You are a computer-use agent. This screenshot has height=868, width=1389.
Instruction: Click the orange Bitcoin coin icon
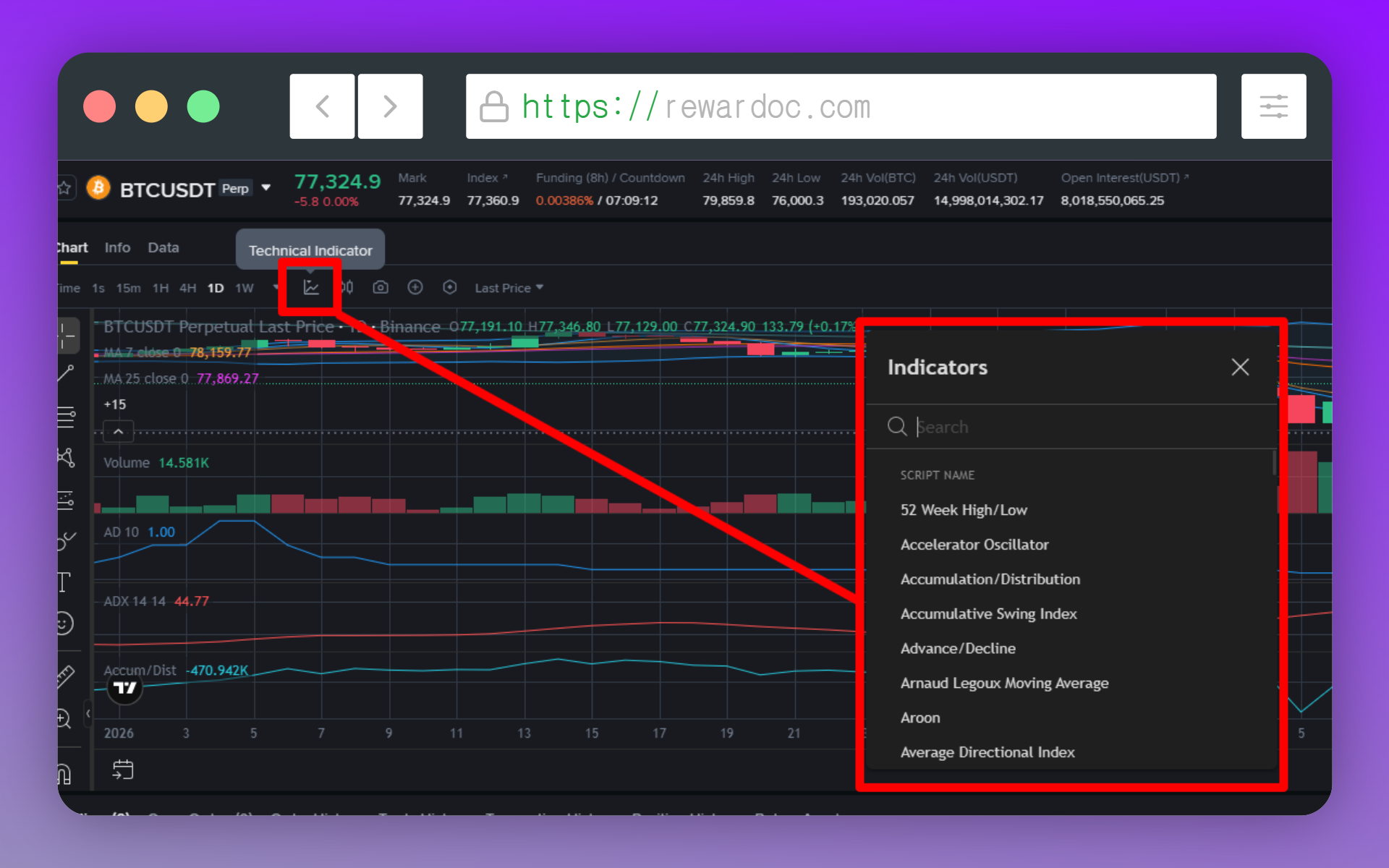tap(98, 188)
